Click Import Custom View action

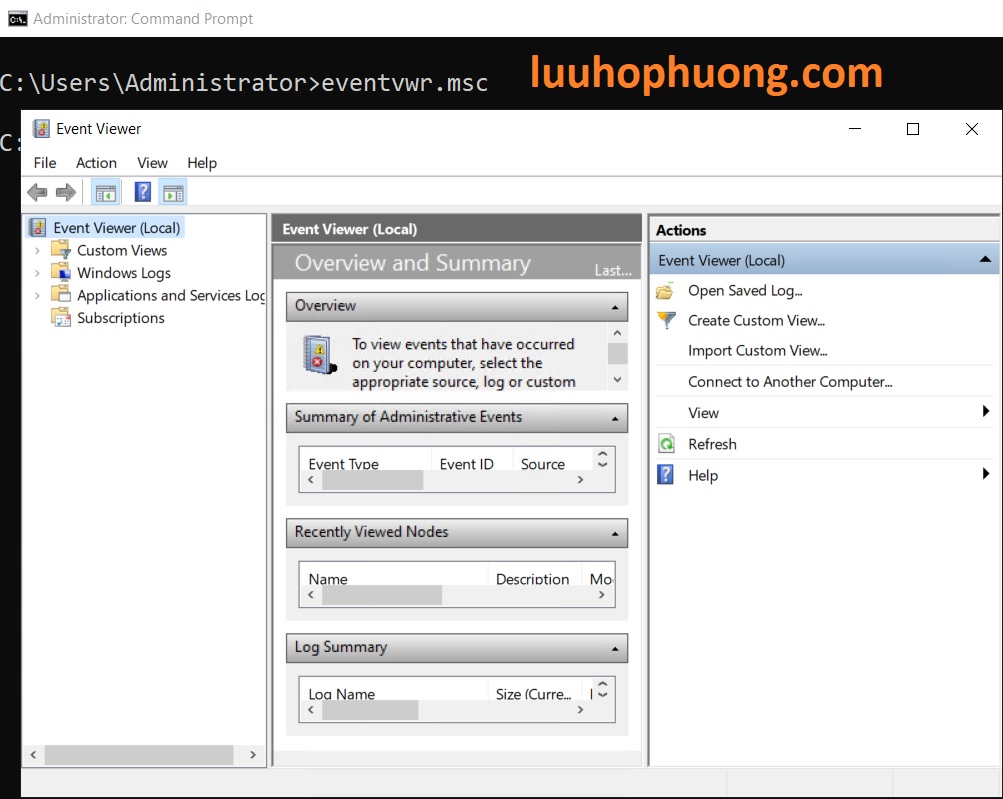pyautogui.click(x=757, y=351)
